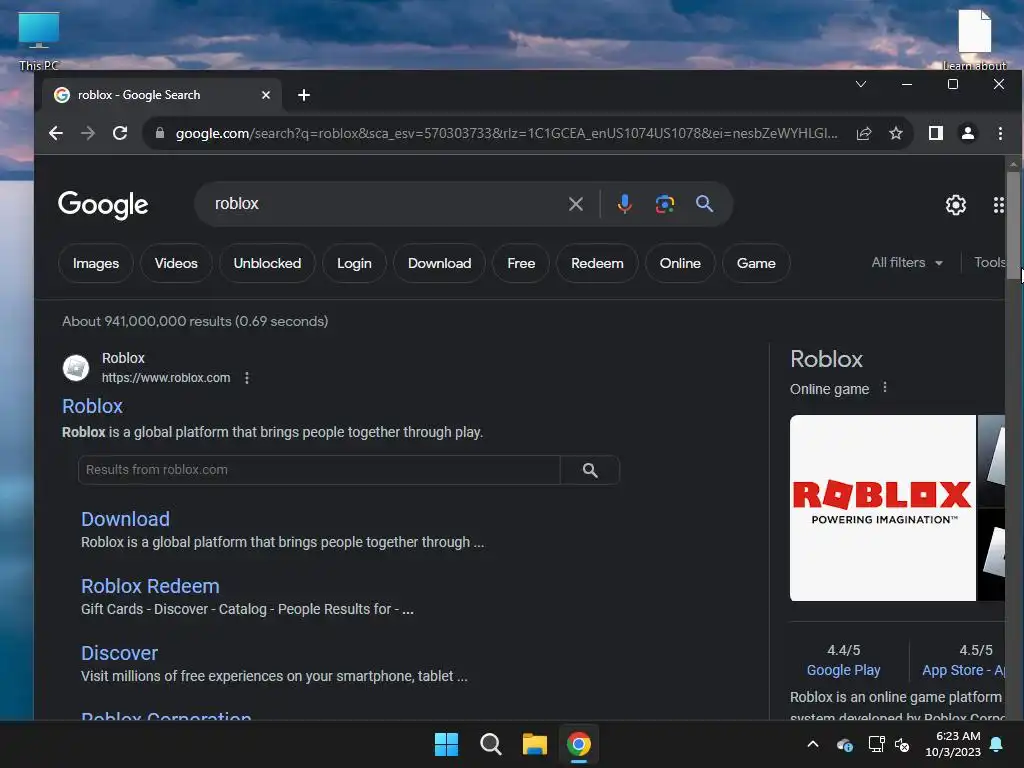Select the Learn about desktop file
The height and width of the screenshot is (768, 1024).
pyautogui.click(x=974, y=39)
